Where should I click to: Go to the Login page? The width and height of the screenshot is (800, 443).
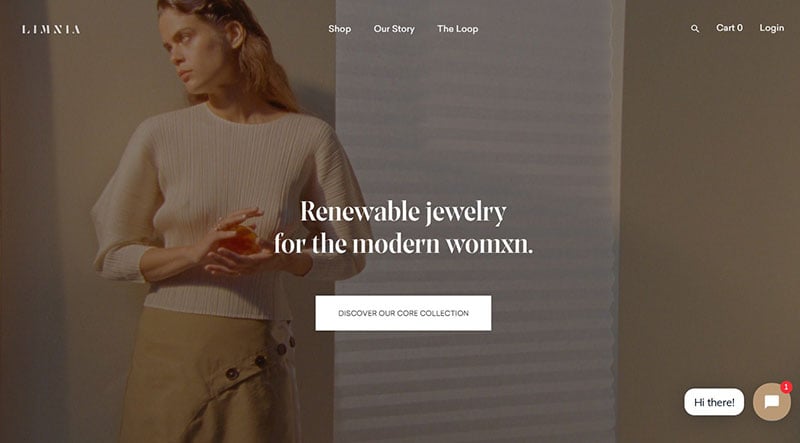click(x=771, y=28)
